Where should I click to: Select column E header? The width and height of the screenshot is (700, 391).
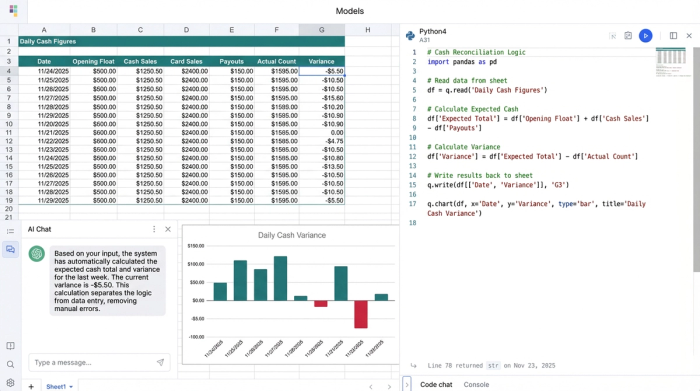click(x=232, y=30)
